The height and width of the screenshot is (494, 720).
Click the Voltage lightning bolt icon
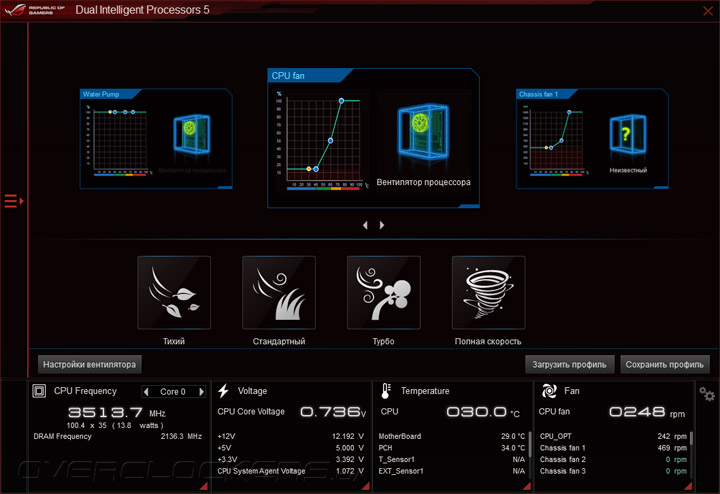click(x=223, y=391)
